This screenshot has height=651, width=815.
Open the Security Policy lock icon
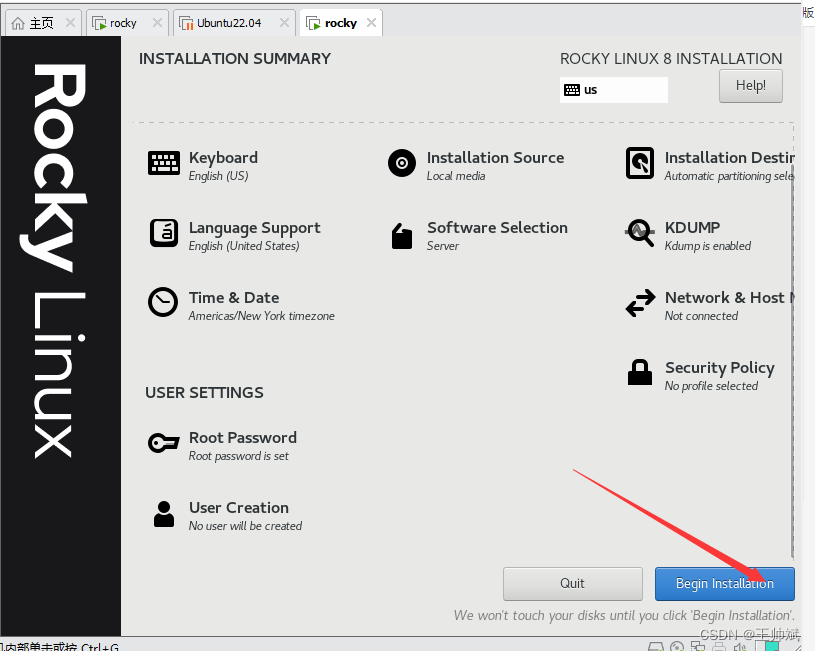(x=640, y=372)
